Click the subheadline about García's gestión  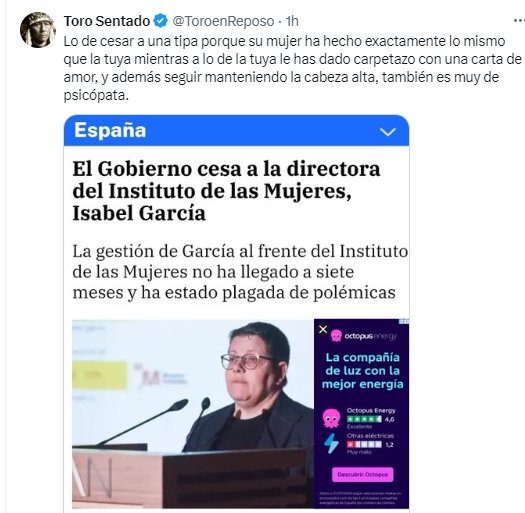(x=240, y=272)
